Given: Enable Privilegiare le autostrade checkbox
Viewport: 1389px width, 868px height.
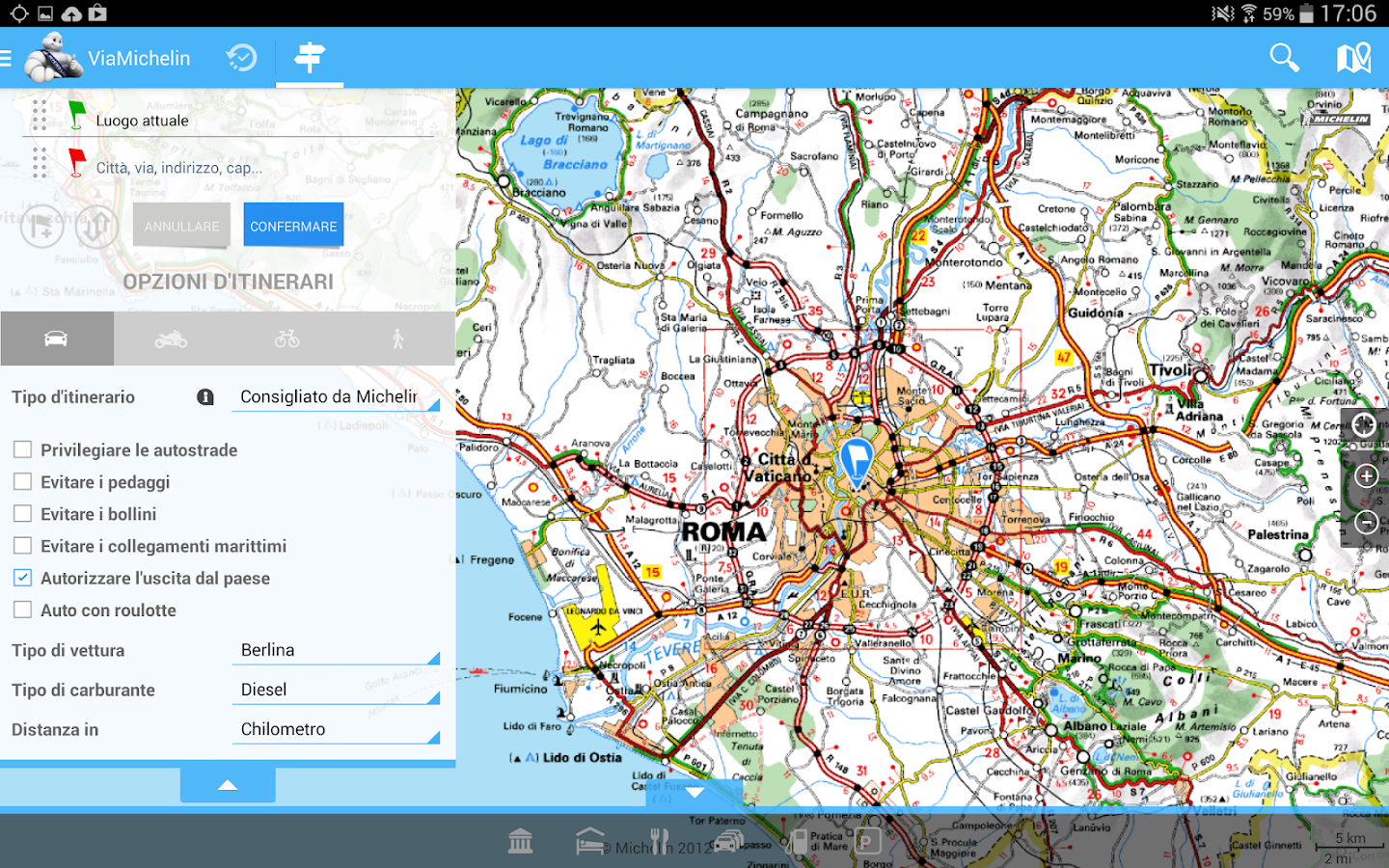Looking at the screenshot, I should (x=22, y=449).
